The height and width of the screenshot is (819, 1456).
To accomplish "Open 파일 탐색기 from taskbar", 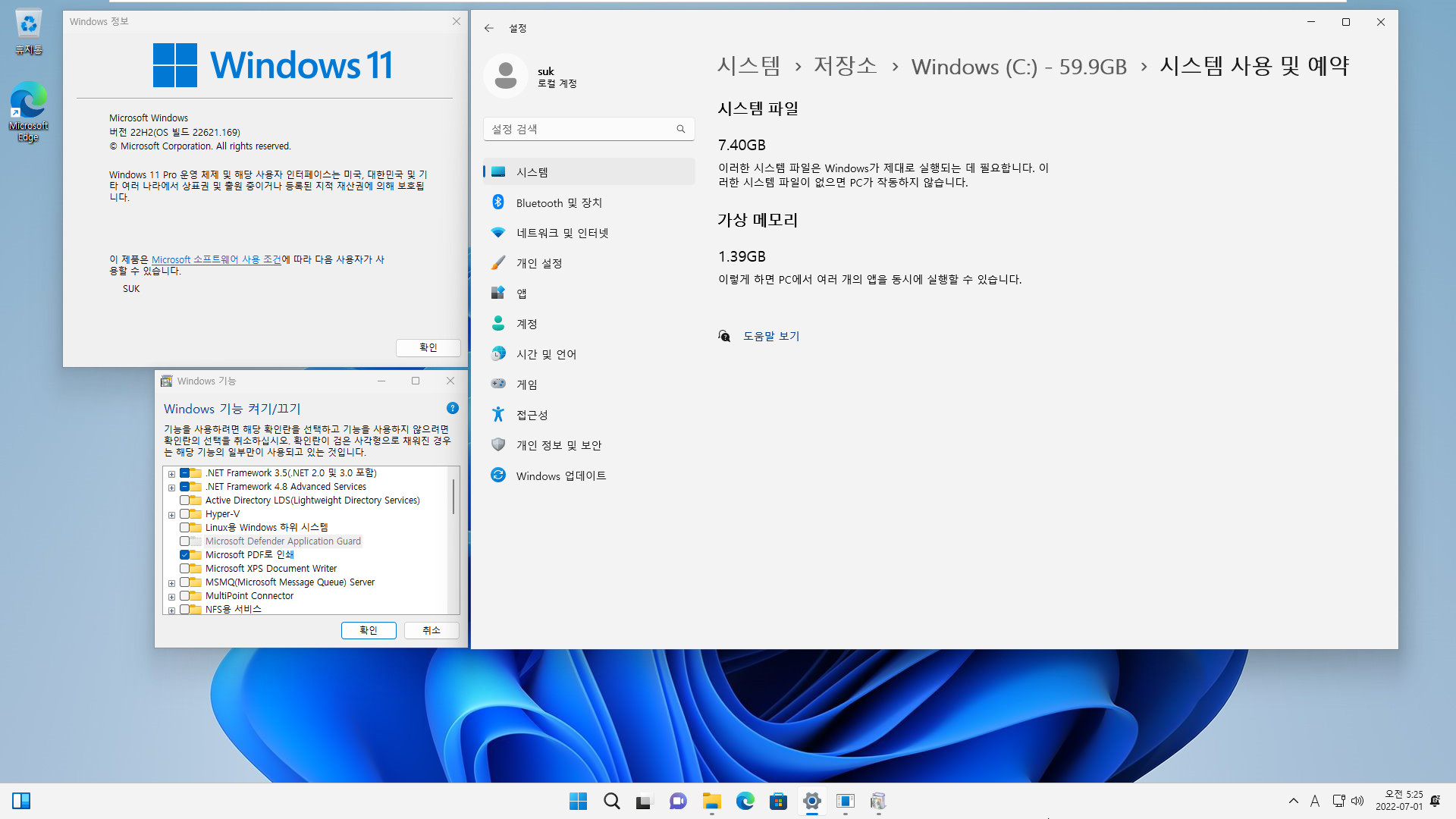I will (x=711, y=801).
